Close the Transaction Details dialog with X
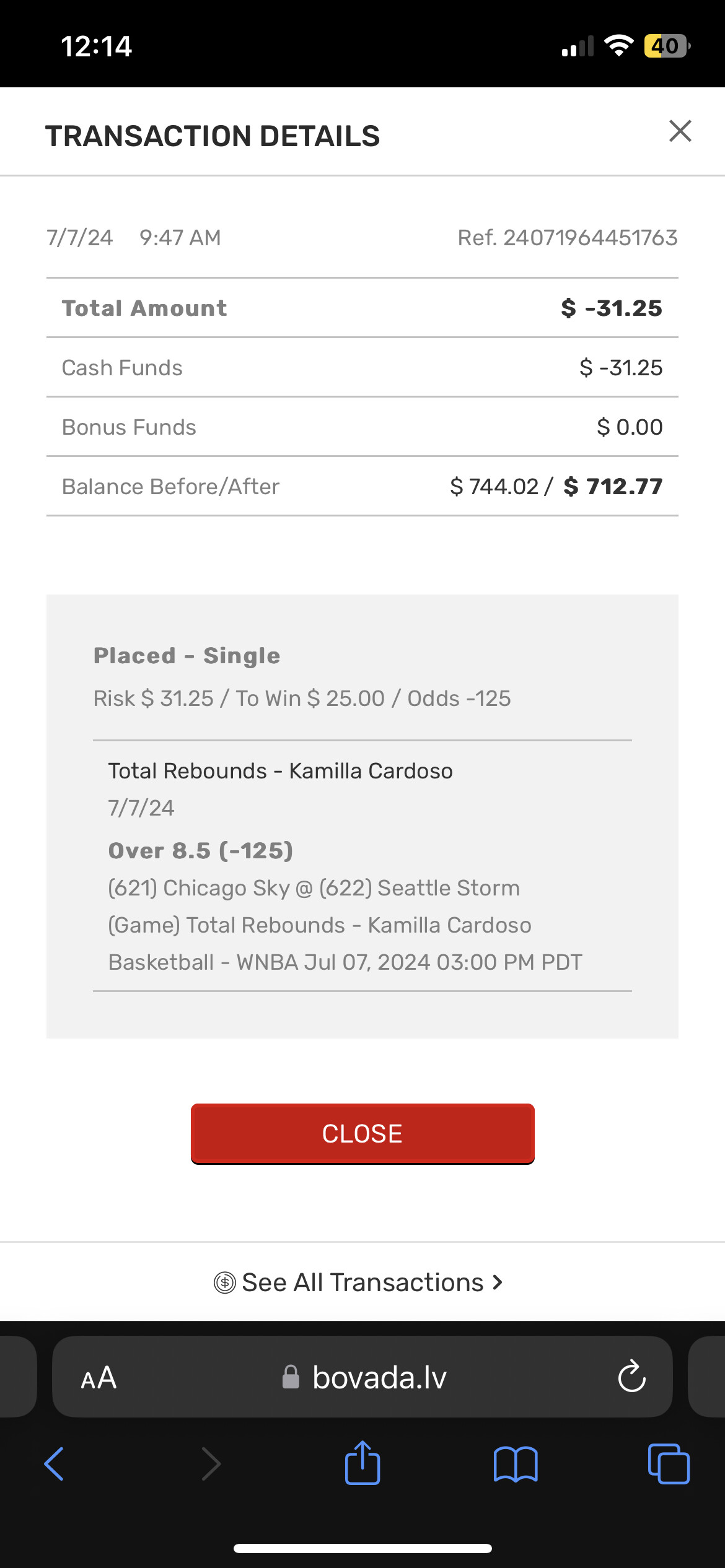Viewport: 725px width, 1568px height. 680,131
